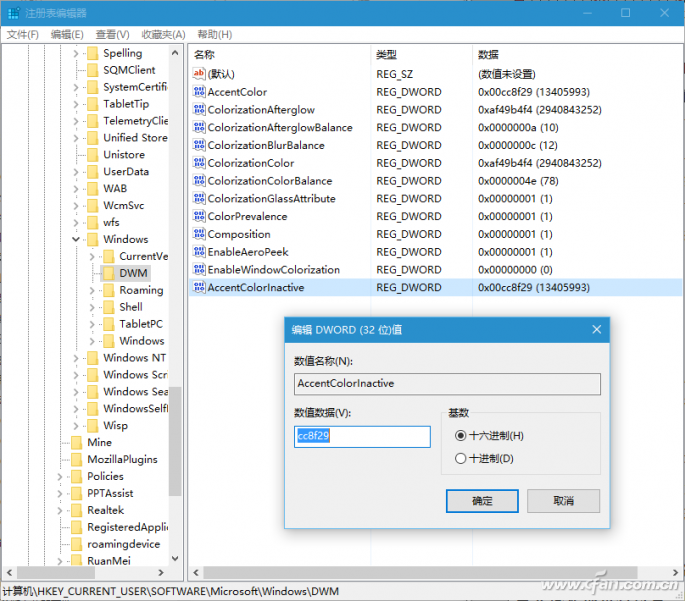Open the 编辑(E) menu
This screenshot has height=601, width=685.
[x=67, y=35]
